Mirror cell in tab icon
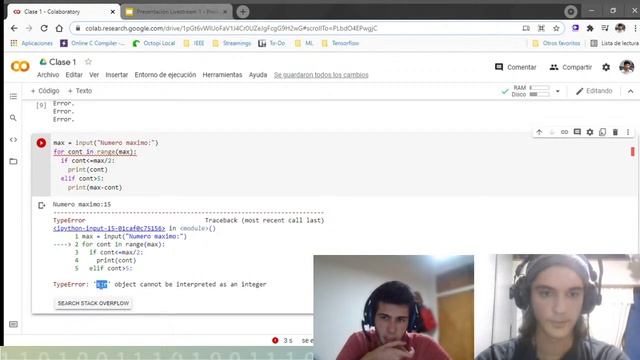 (602, 132)
